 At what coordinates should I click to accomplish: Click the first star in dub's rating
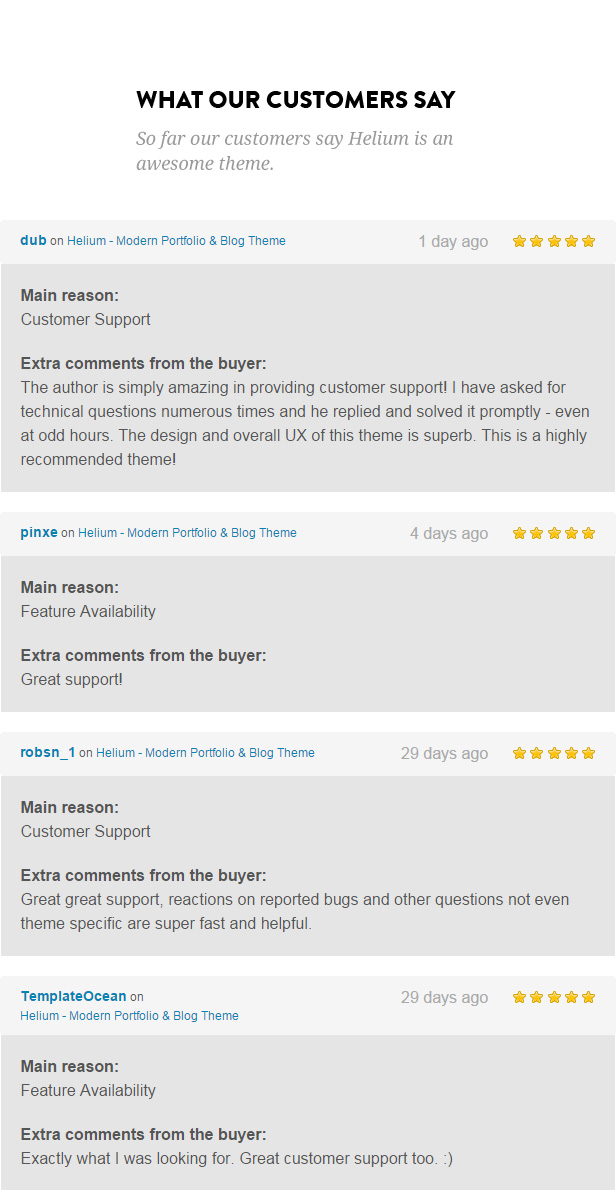coord(520,241)
